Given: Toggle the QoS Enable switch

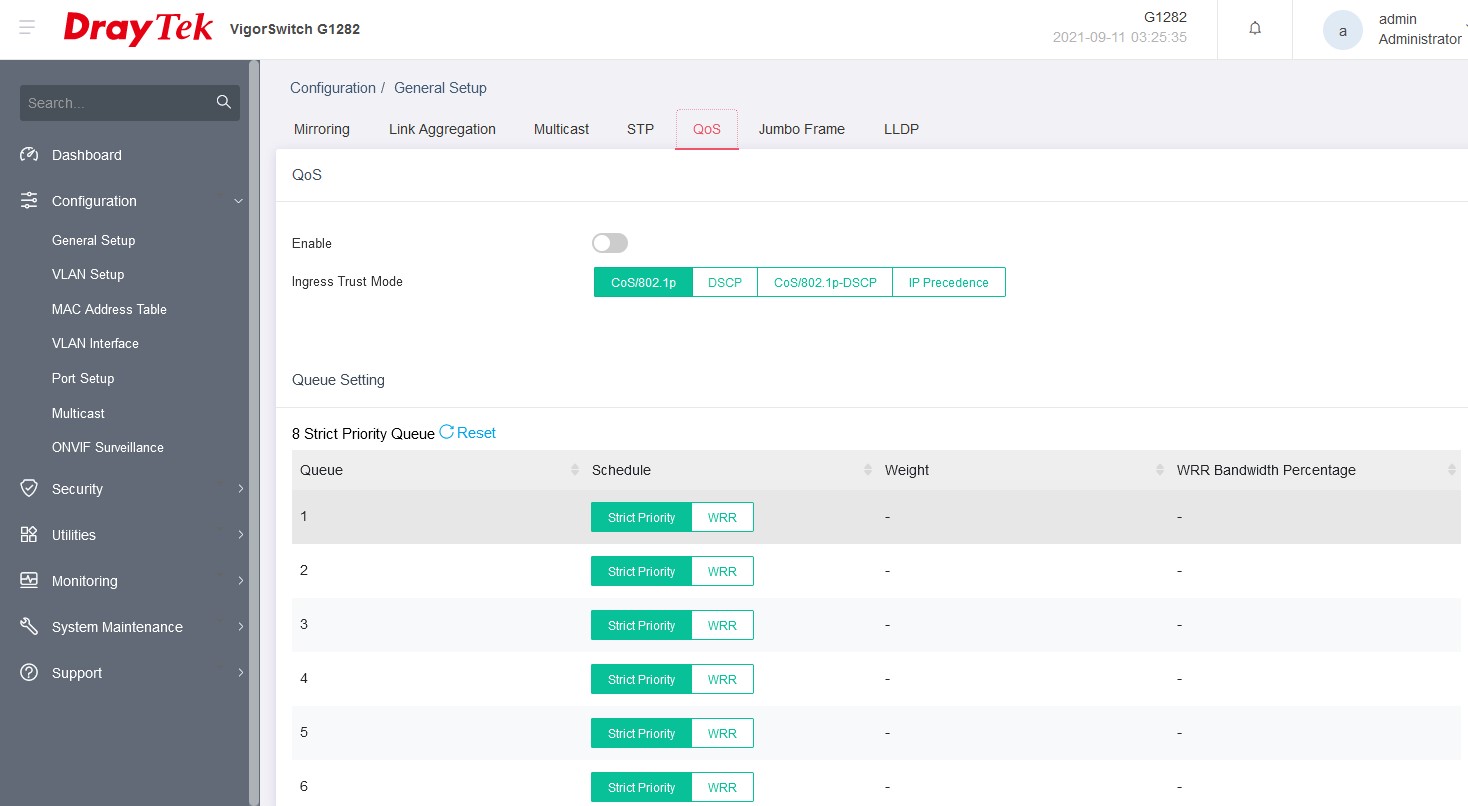Looking at the screenshot, I should (x=609, y=243).
